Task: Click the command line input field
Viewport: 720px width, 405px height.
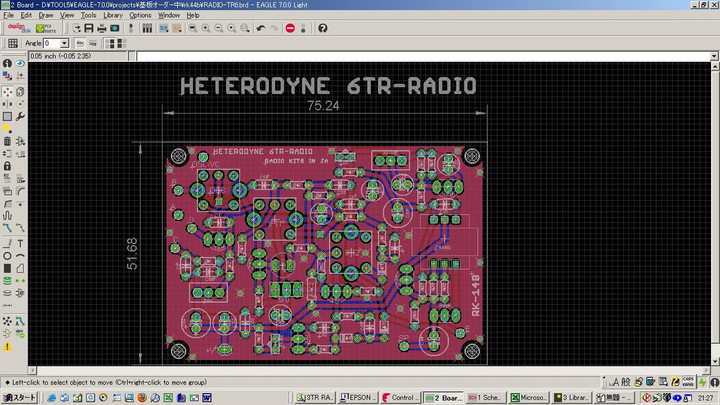Action: 420,56
